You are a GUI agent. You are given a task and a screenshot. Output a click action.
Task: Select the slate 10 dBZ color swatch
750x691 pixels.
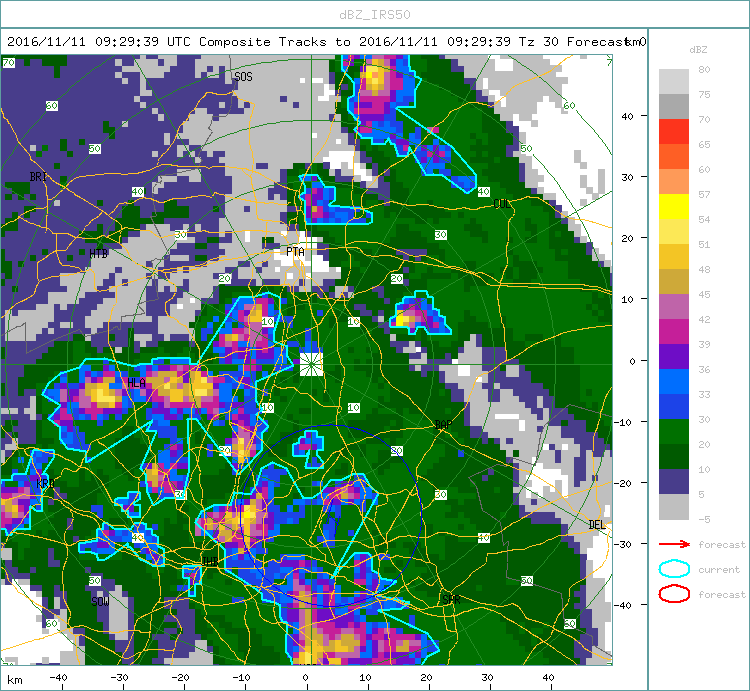click(673, 482)
